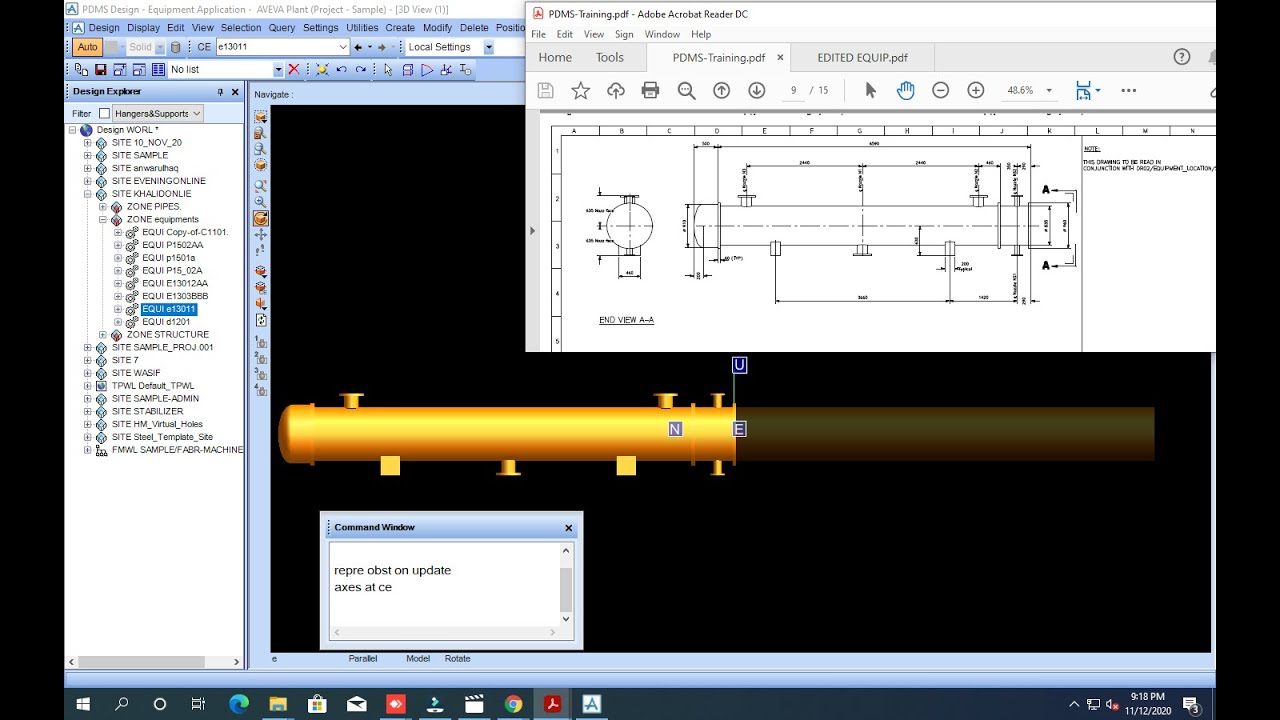The height and width of the screenshot is (720, 1280).
Task: Click the list columns icon beside No list
Action: click(x=157, y=70)
